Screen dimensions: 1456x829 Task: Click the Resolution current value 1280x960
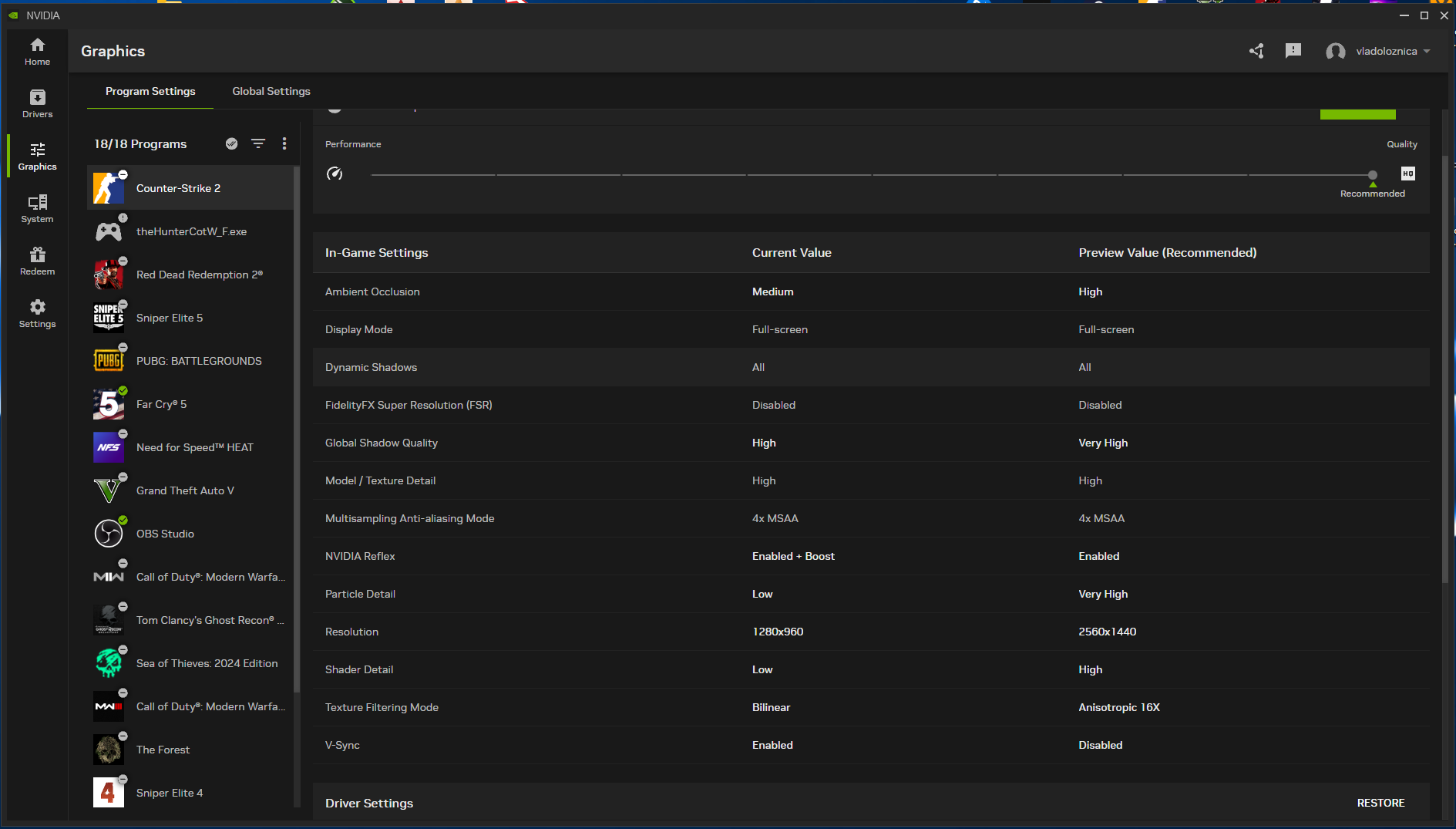coord(778,632)
